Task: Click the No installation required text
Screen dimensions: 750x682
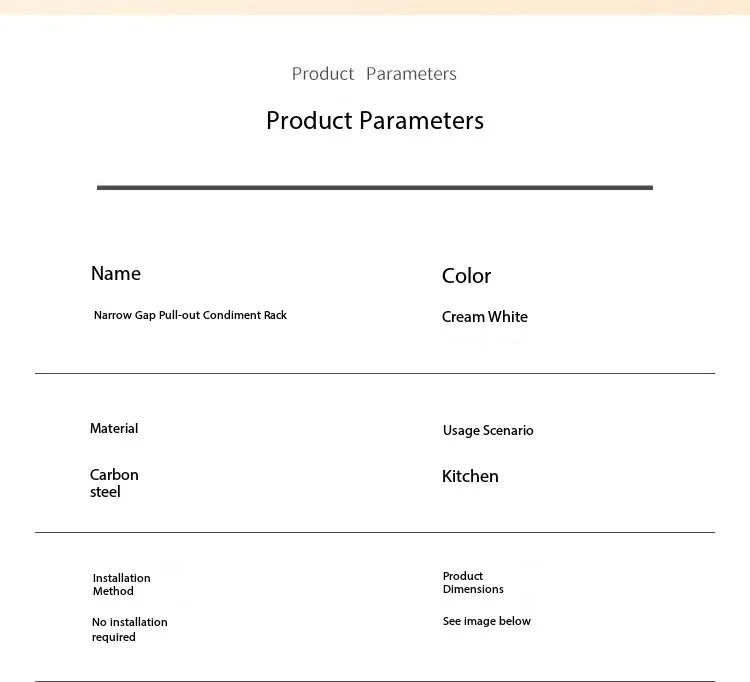Action: click(130, 629)
